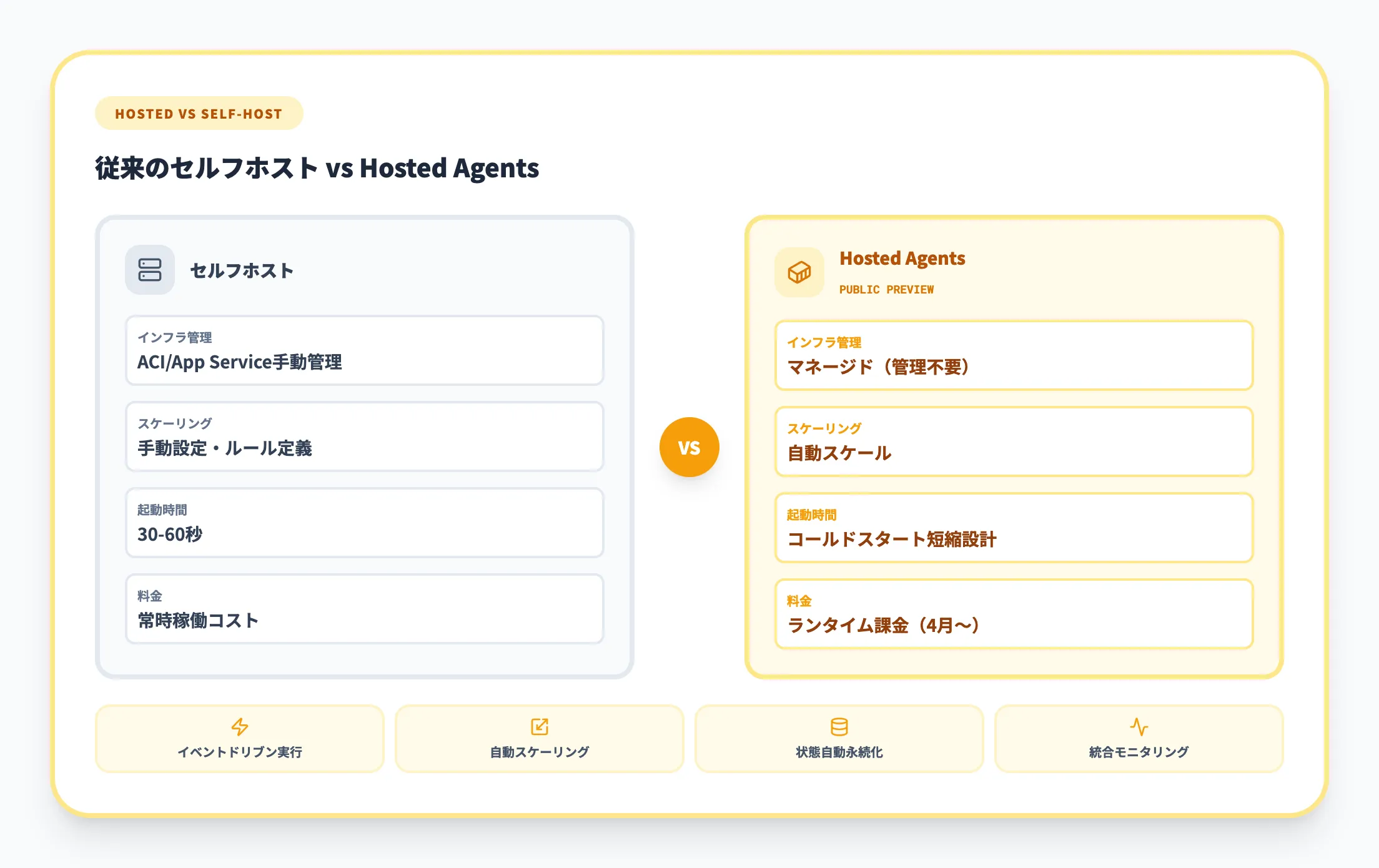
Task: Select the コールドスタート短縮設計 card
Action: click(x=1014, y=528)
